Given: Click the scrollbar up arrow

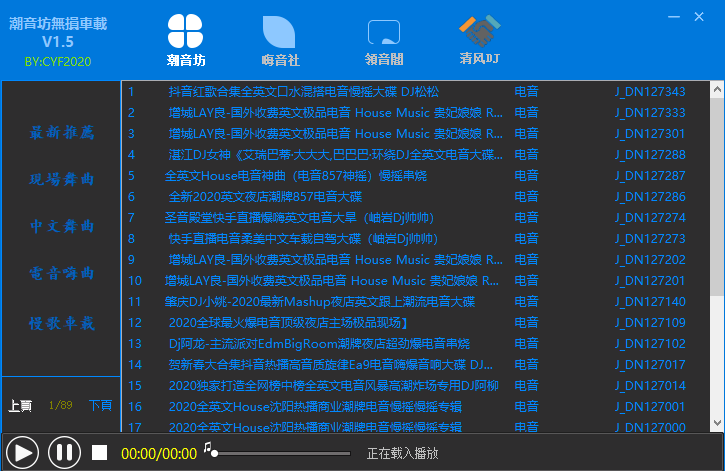Looking at the screenshot, I should [x=717, y=89].
